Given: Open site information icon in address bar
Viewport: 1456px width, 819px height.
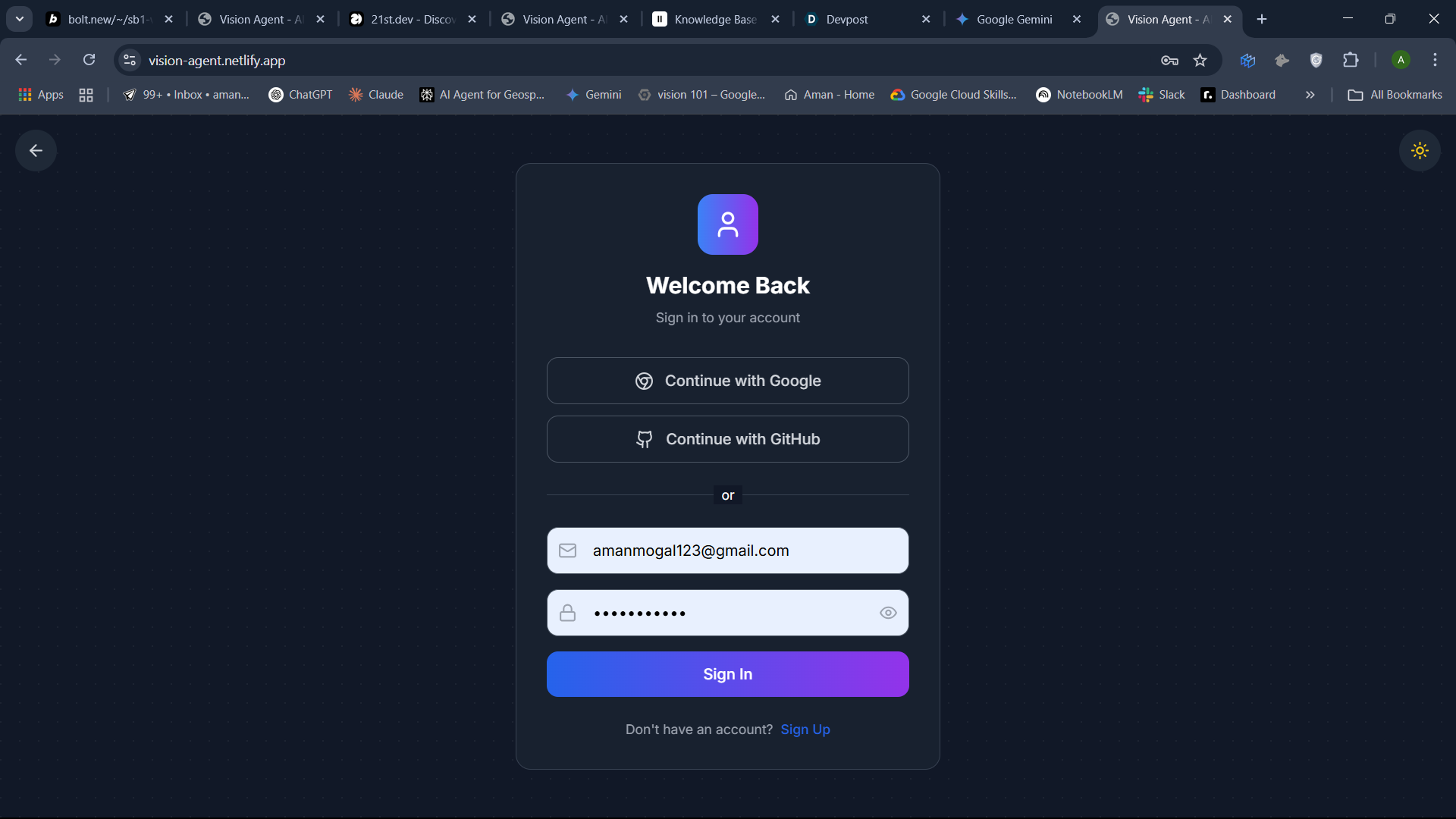Looking at the screenshot, I should tap(130, 60).
